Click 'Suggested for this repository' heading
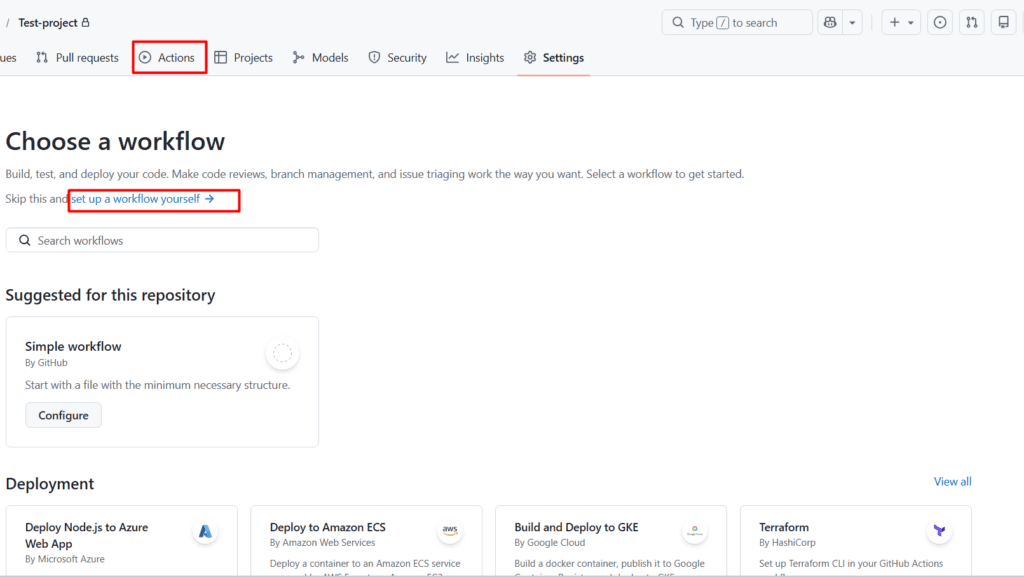 (110, 295)
